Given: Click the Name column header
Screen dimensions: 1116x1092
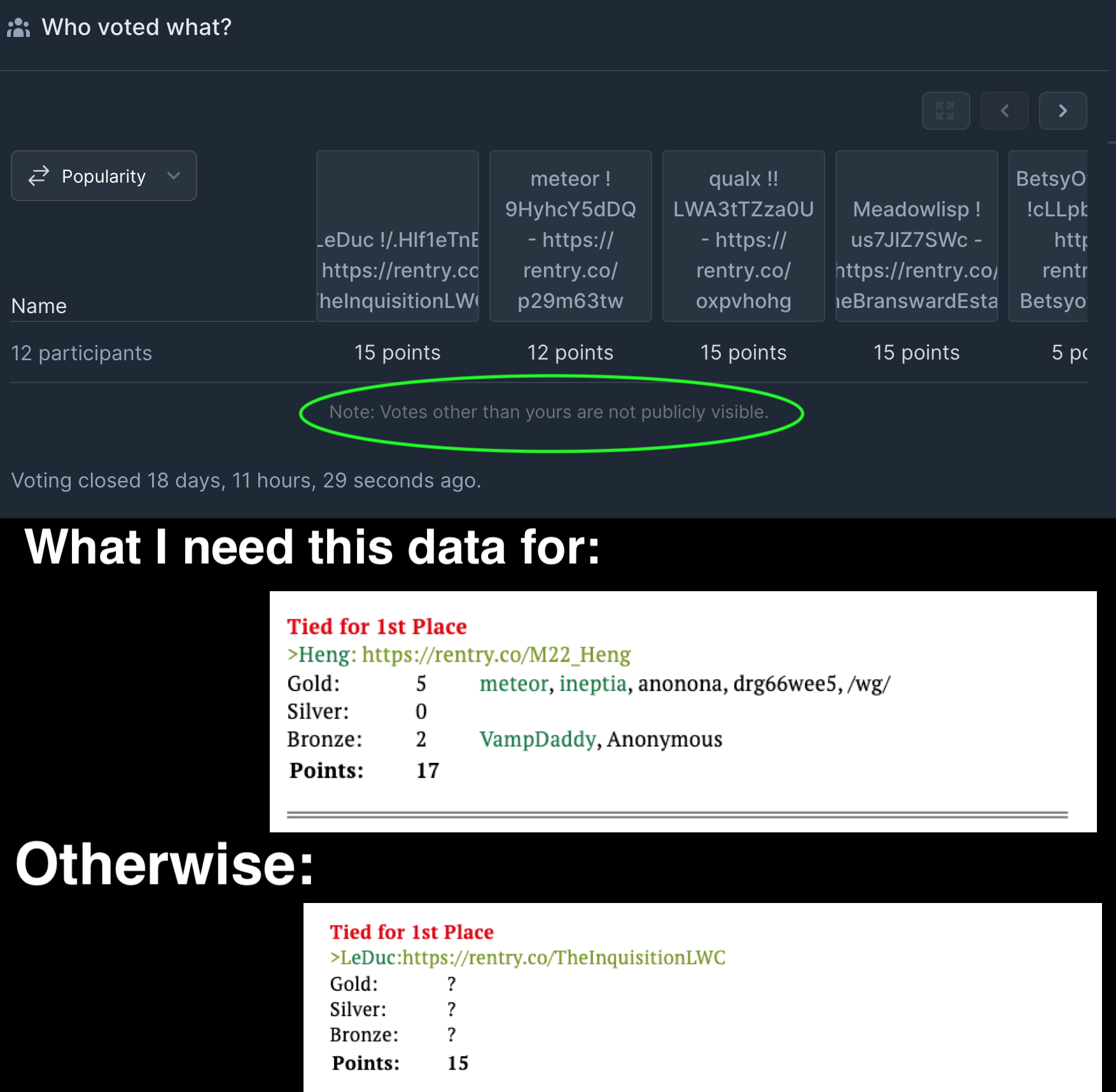Looking at the screenshot, I should pos(39,306).
